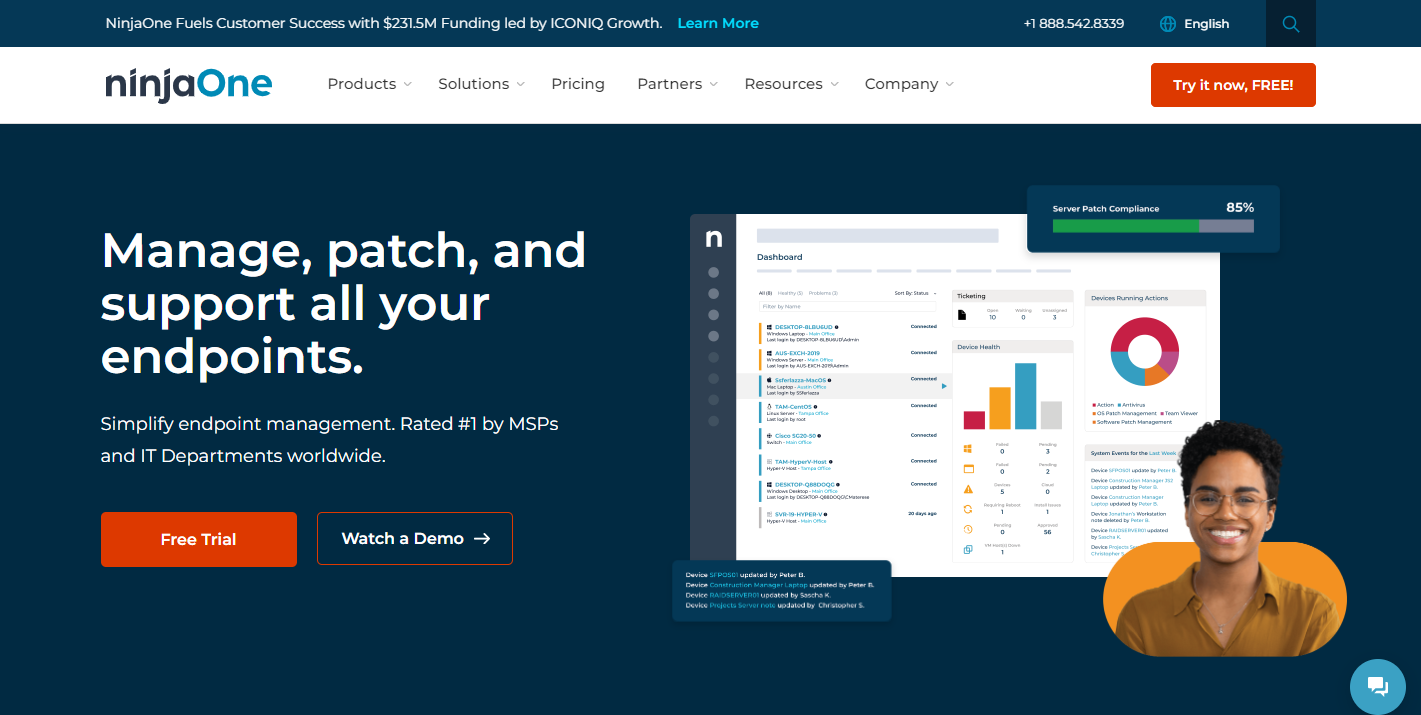Expand the Resources menu
Viewport: 1421px width, 715px height.
(x=791, y=84)
